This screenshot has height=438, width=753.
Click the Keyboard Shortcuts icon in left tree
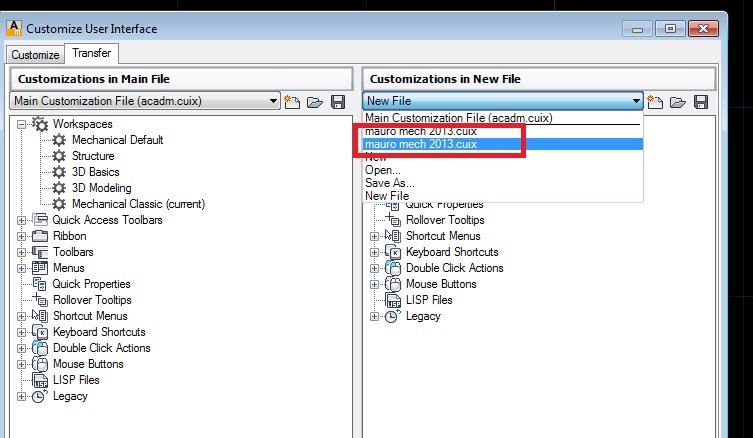[40, 332]
